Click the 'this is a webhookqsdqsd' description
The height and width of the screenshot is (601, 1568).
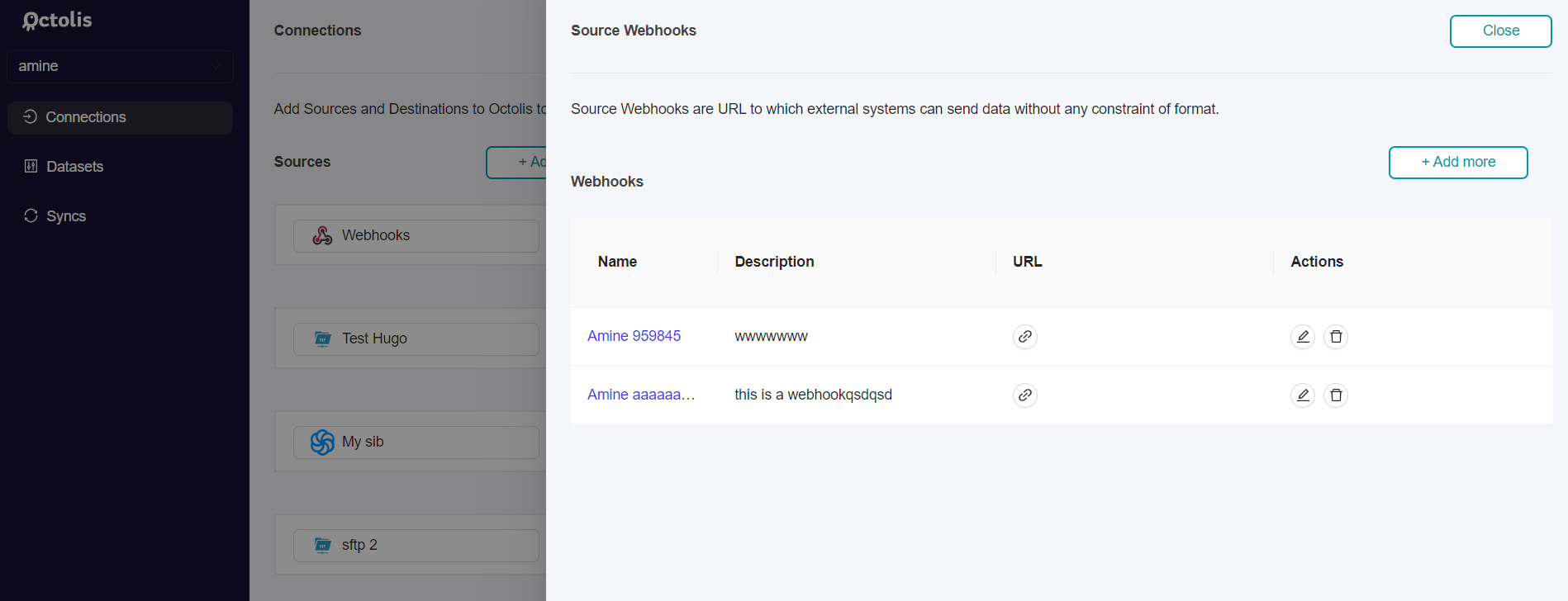click(x=813, y=395)
